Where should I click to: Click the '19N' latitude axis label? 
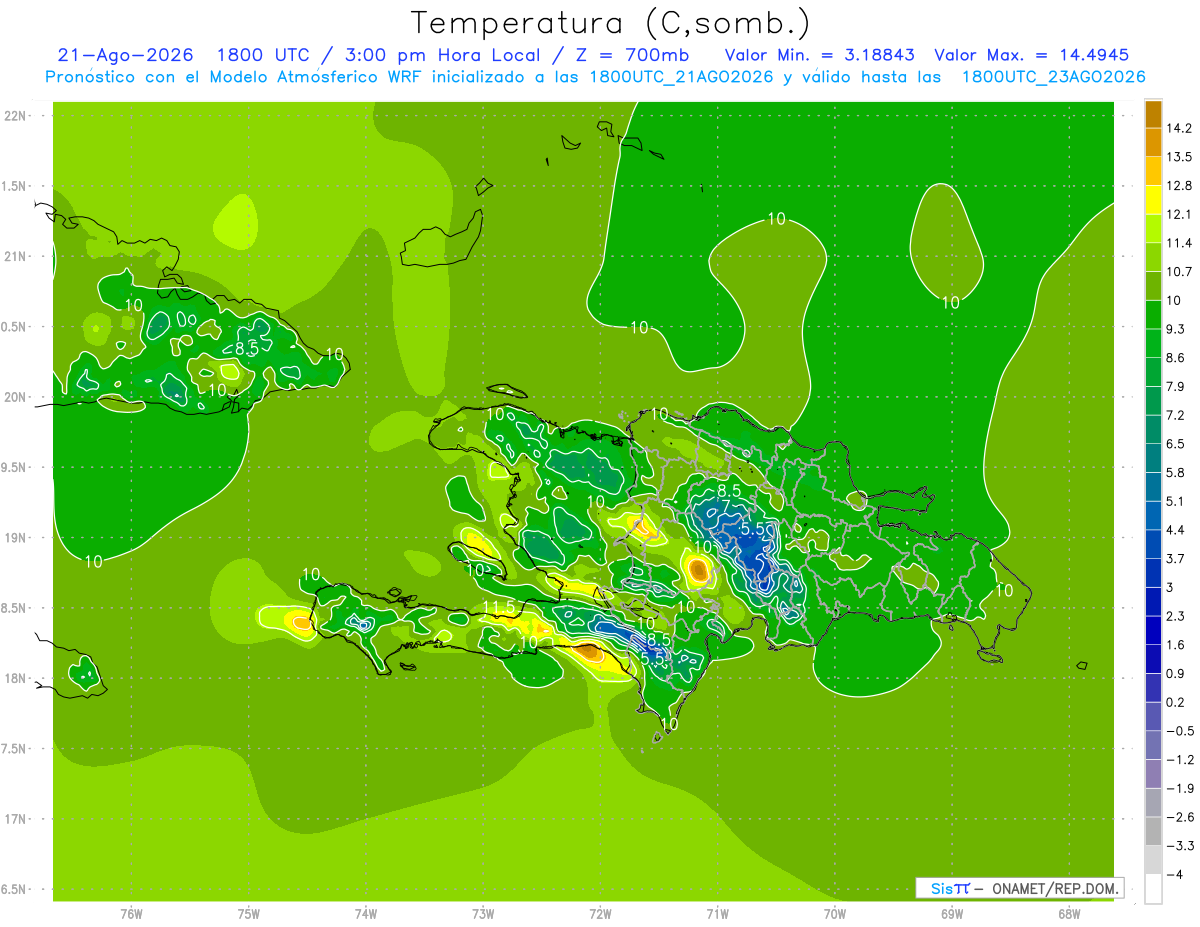tap(14, 538)
